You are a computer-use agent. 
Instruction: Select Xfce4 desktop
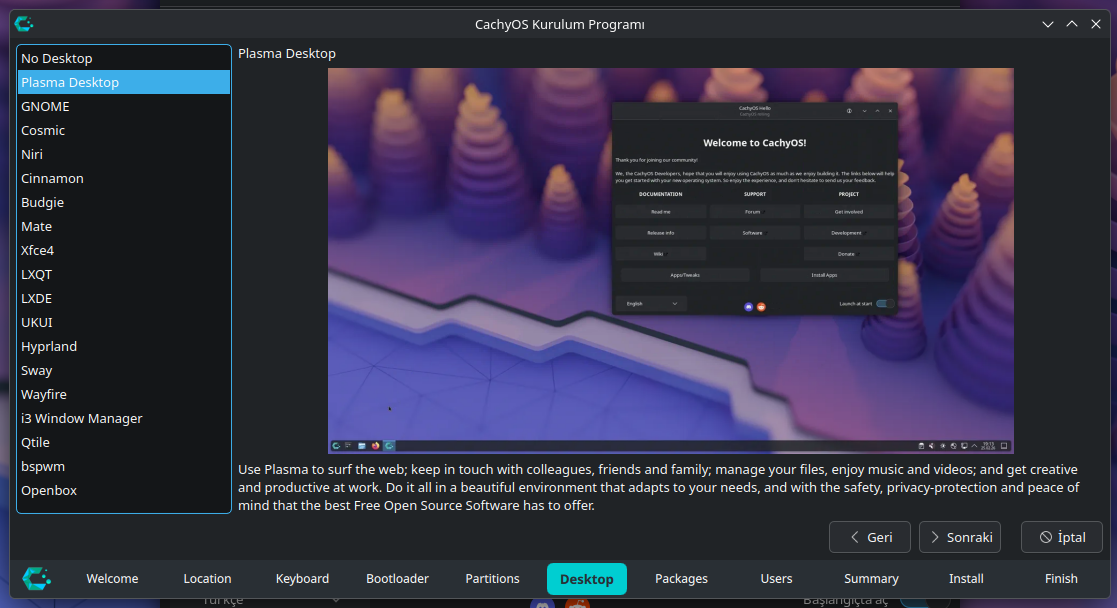(123, 250)
